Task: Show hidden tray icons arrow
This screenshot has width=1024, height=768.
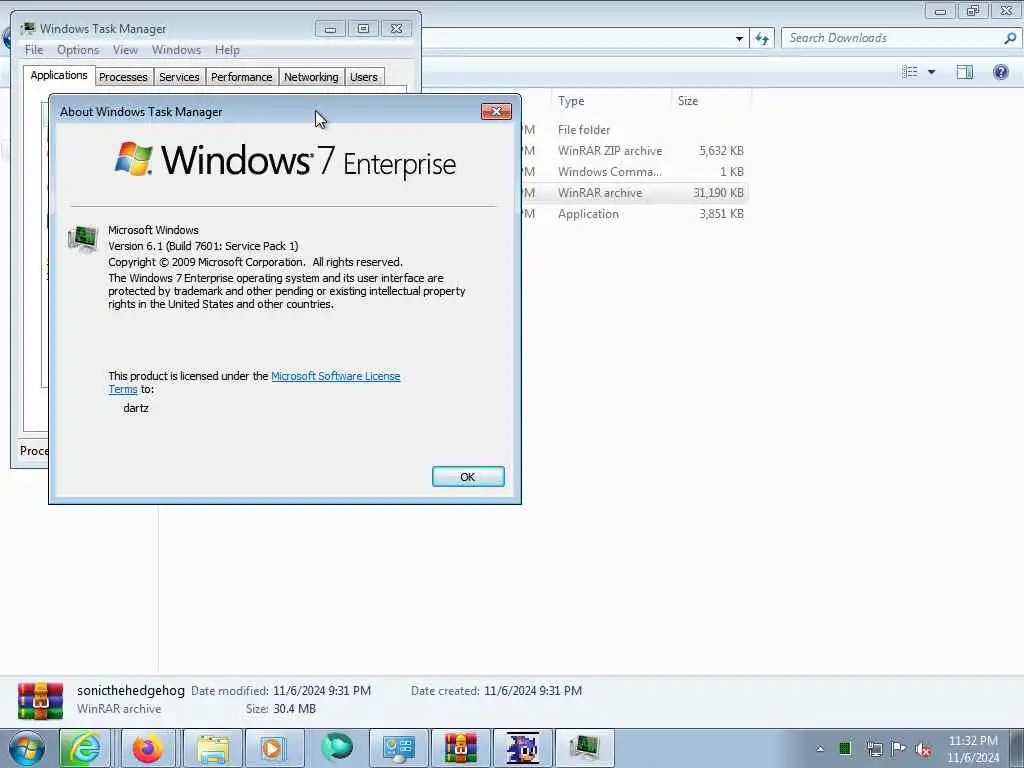Action: [820, 749]
